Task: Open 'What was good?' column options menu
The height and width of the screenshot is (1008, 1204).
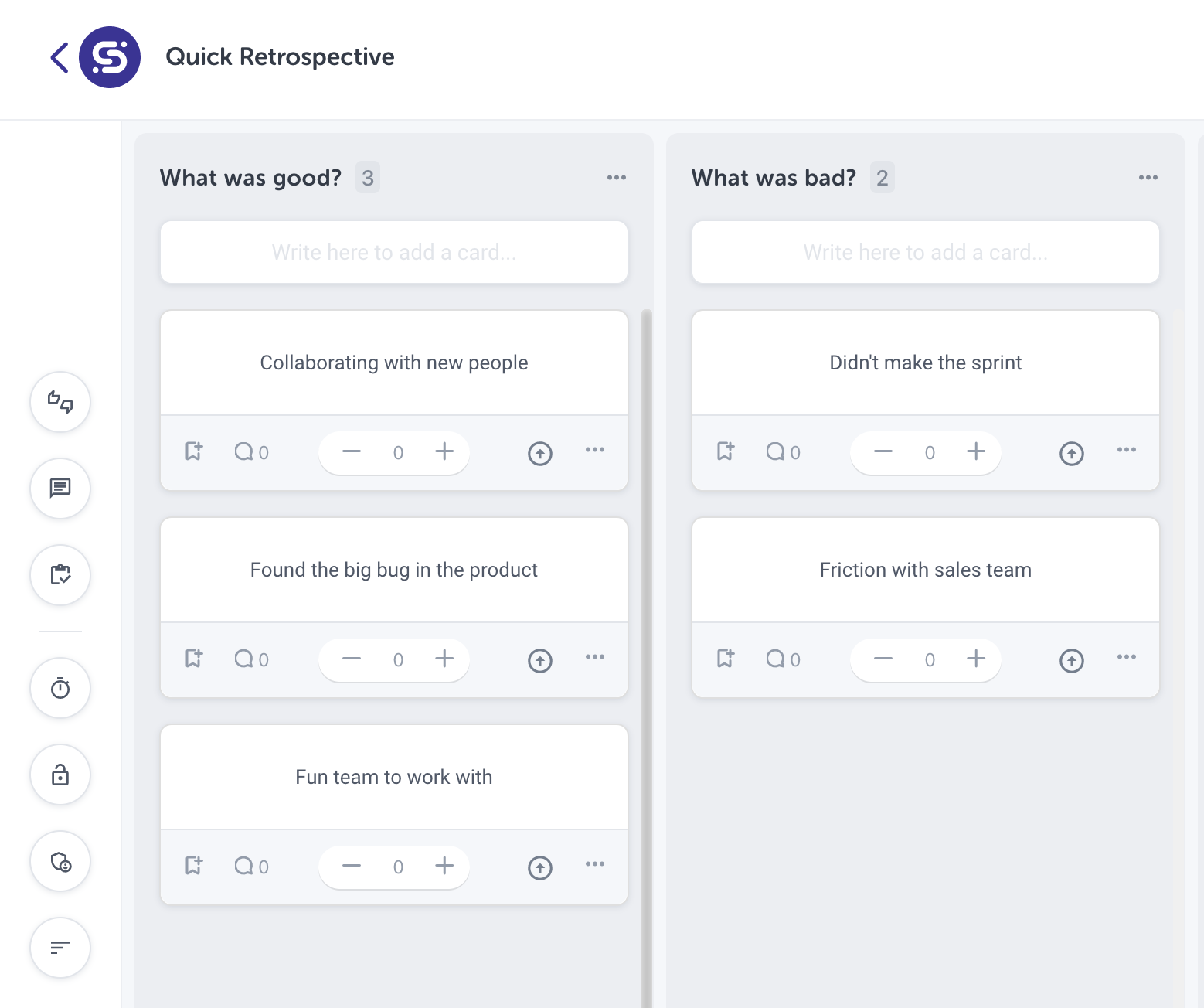Action: [617, 178]
